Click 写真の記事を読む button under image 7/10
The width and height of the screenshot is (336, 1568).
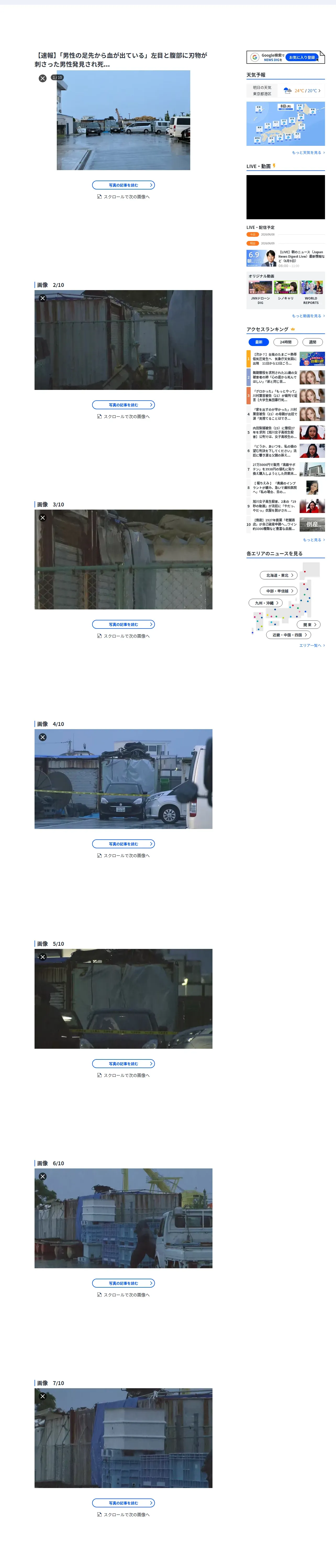click(x=123, y=1503)
